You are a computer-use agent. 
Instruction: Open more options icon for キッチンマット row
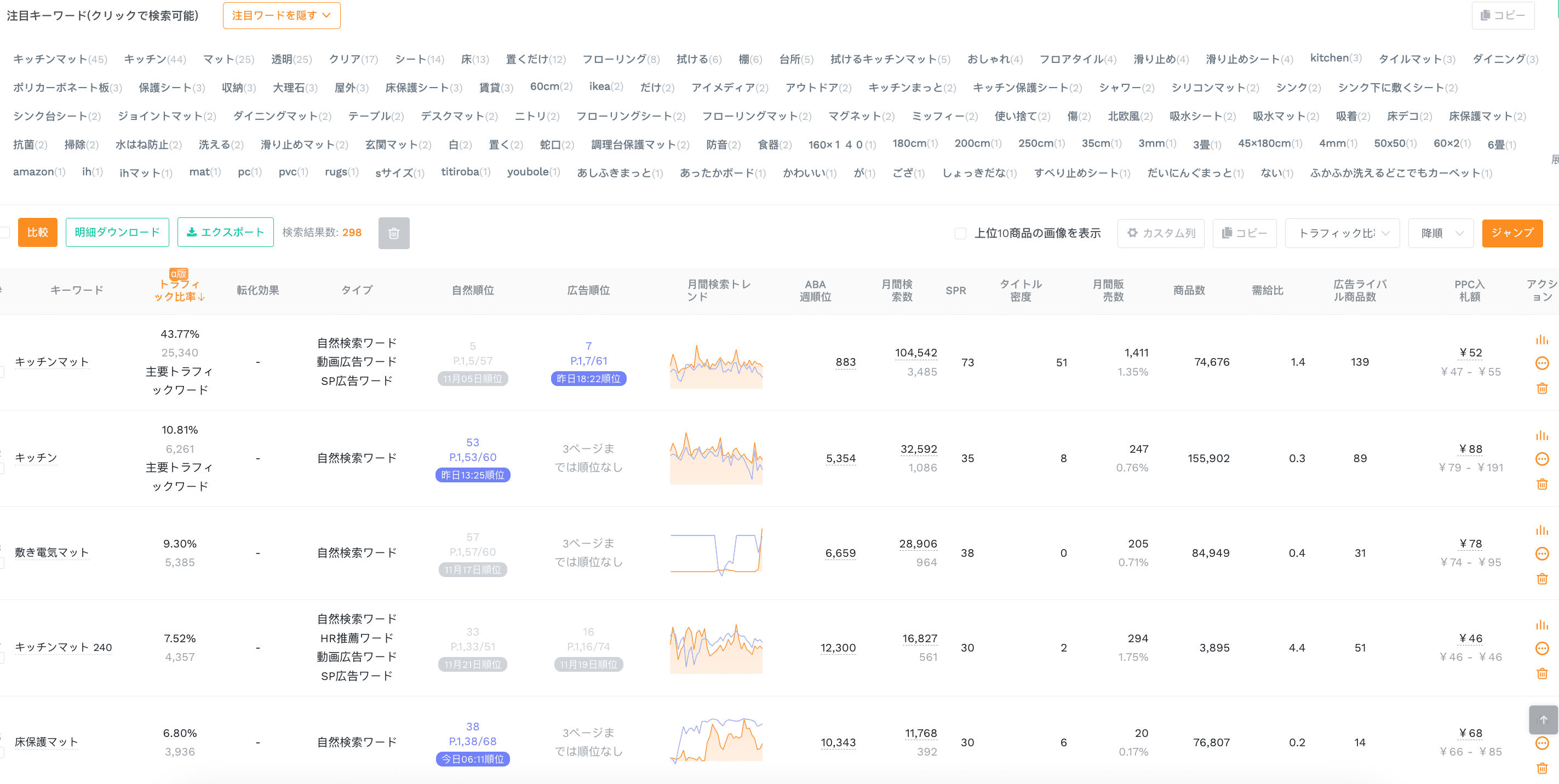pos(1541,364)
